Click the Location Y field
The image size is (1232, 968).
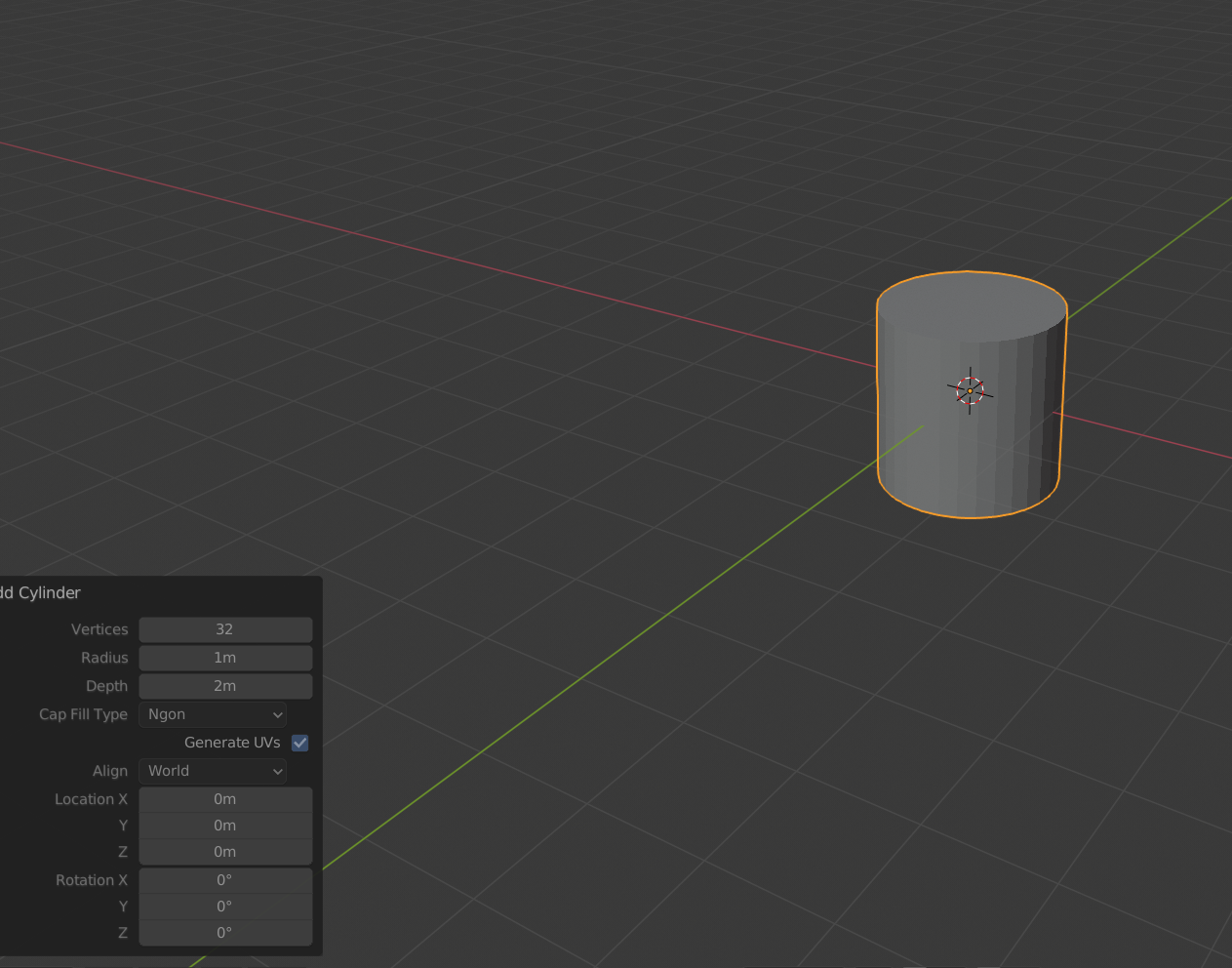225,825
